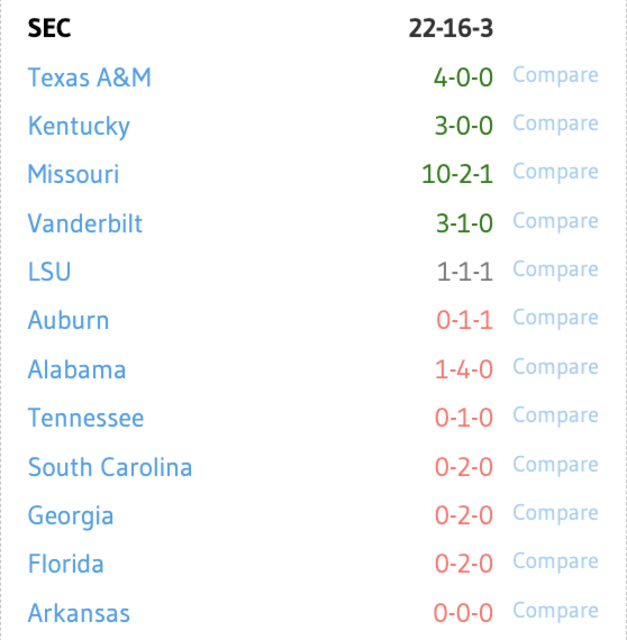Image resolution: width=627 pixels, height=640 pixels.
Task: Click Compare in the Kentucky row
Action: [556, 124]
